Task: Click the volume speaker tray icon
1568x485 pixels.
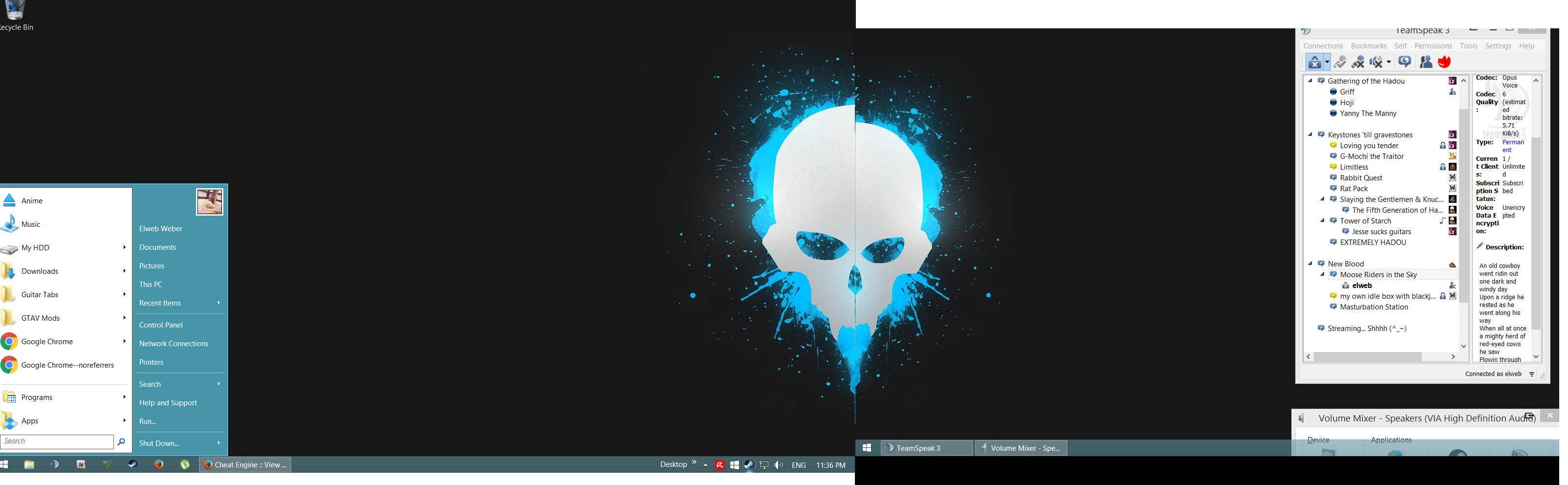Action: click(x=779, y=465)
